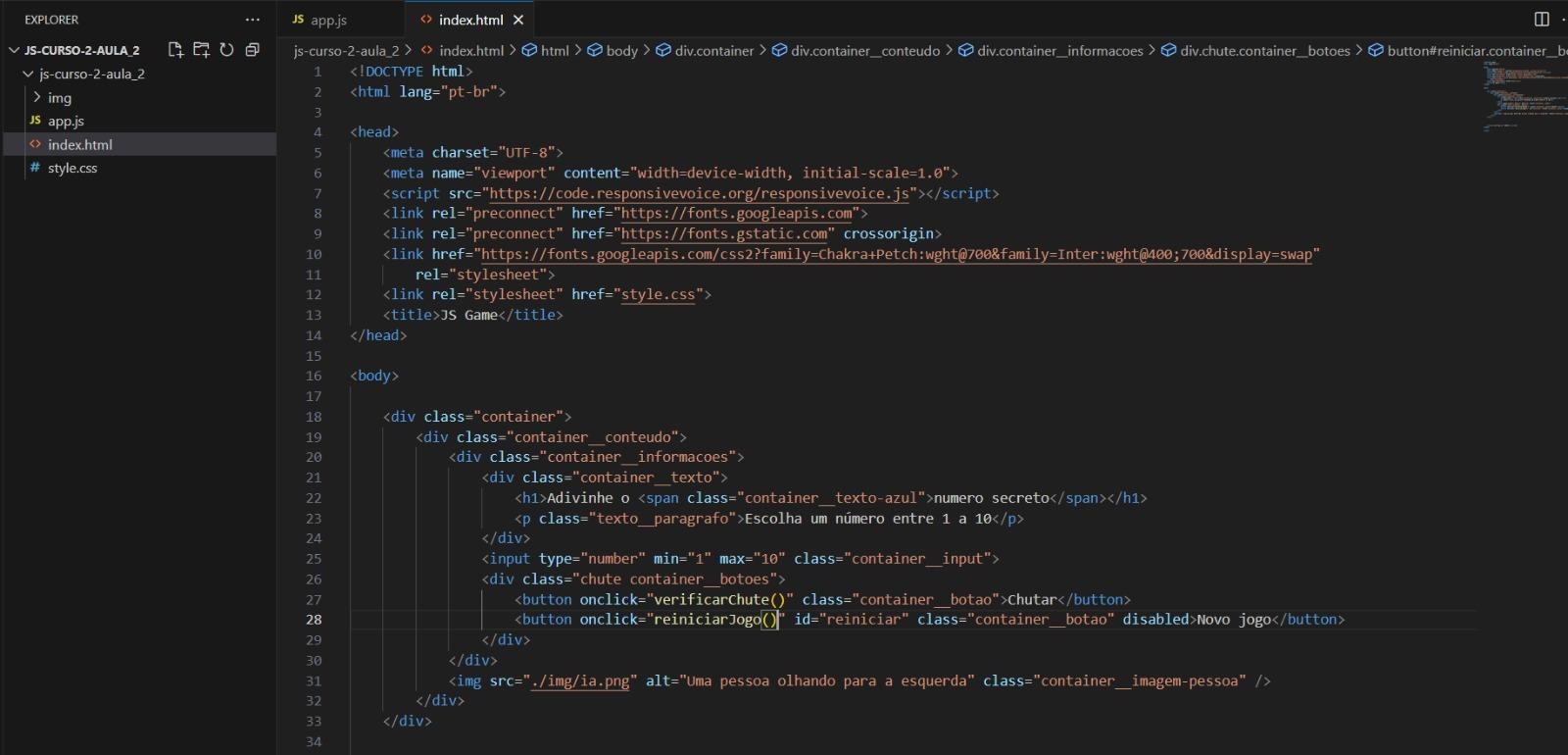The image size is (1568, 755).
Task: Collapse the JS-CURSO-2-AULA_2 workspace section
Action: tap(14, 50)
